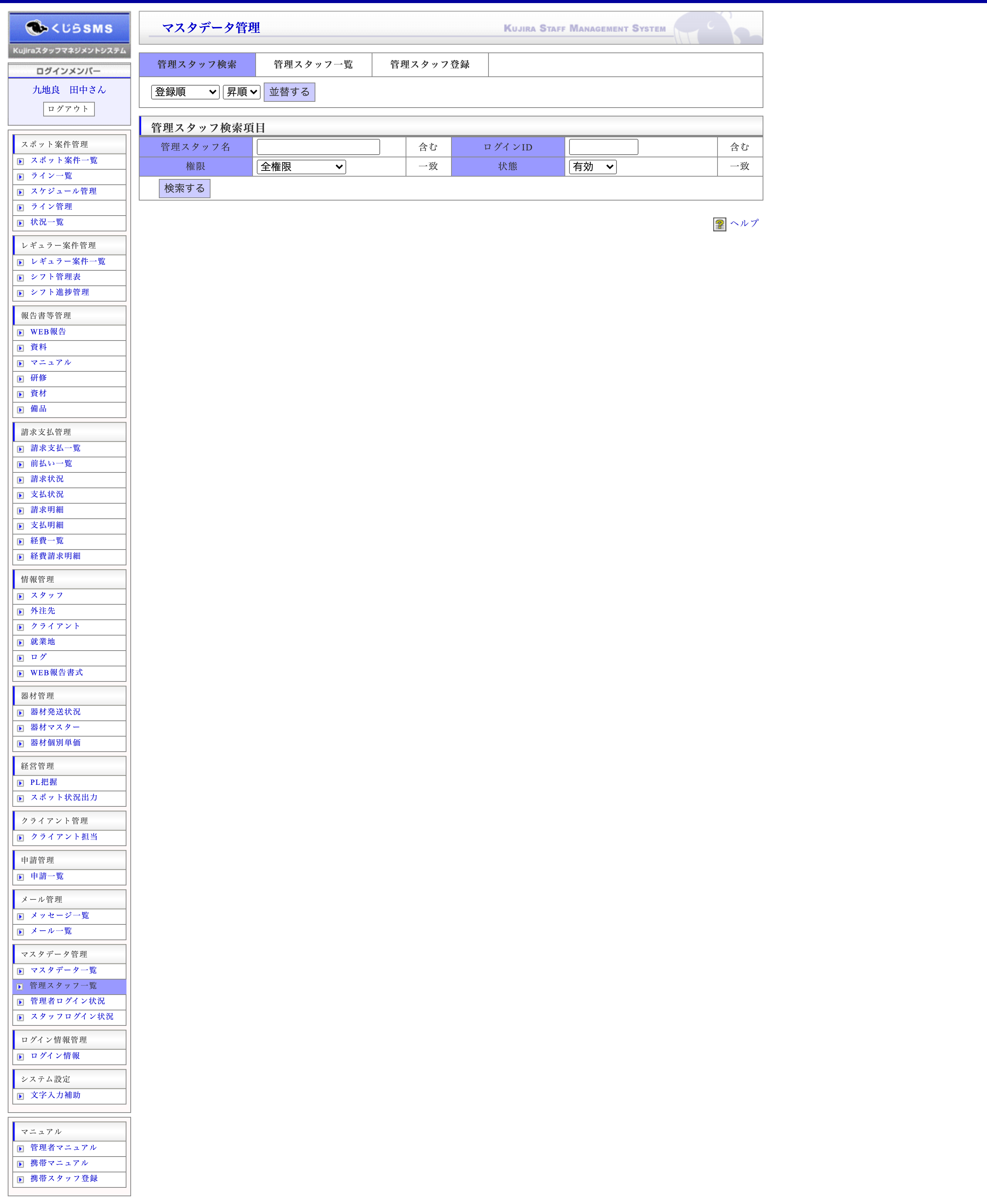Select the 管理スタッフ検索 tab
The image size is (987, 1204).
point(197,65)
